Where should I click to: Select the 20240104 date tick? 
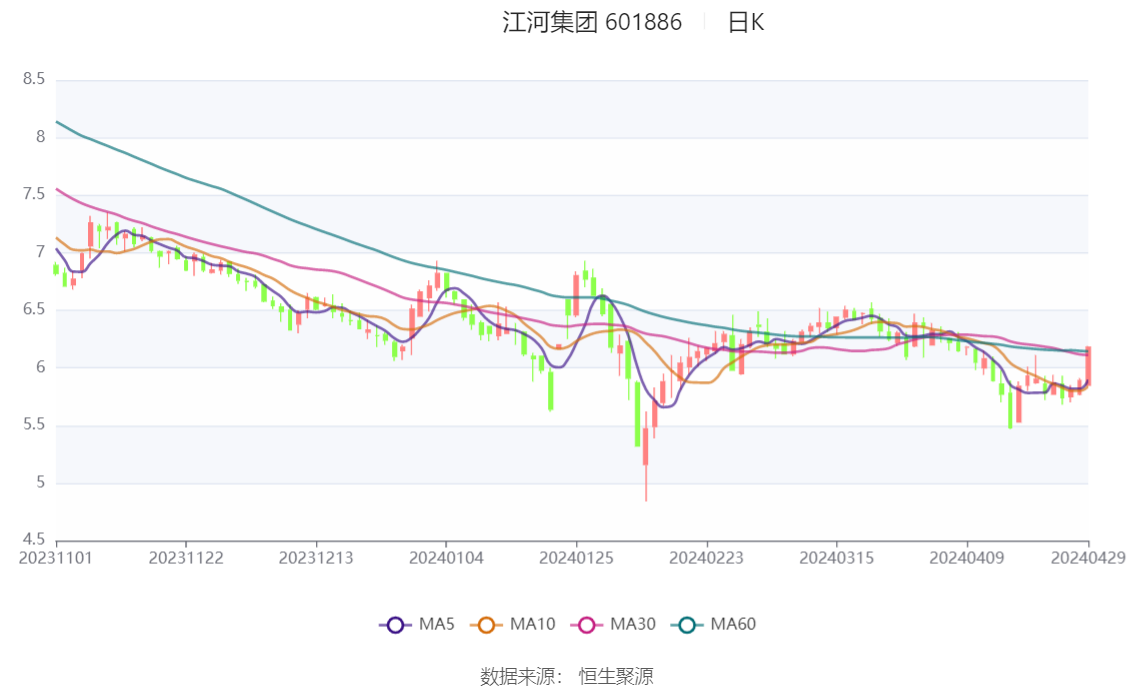click(446, 558)
